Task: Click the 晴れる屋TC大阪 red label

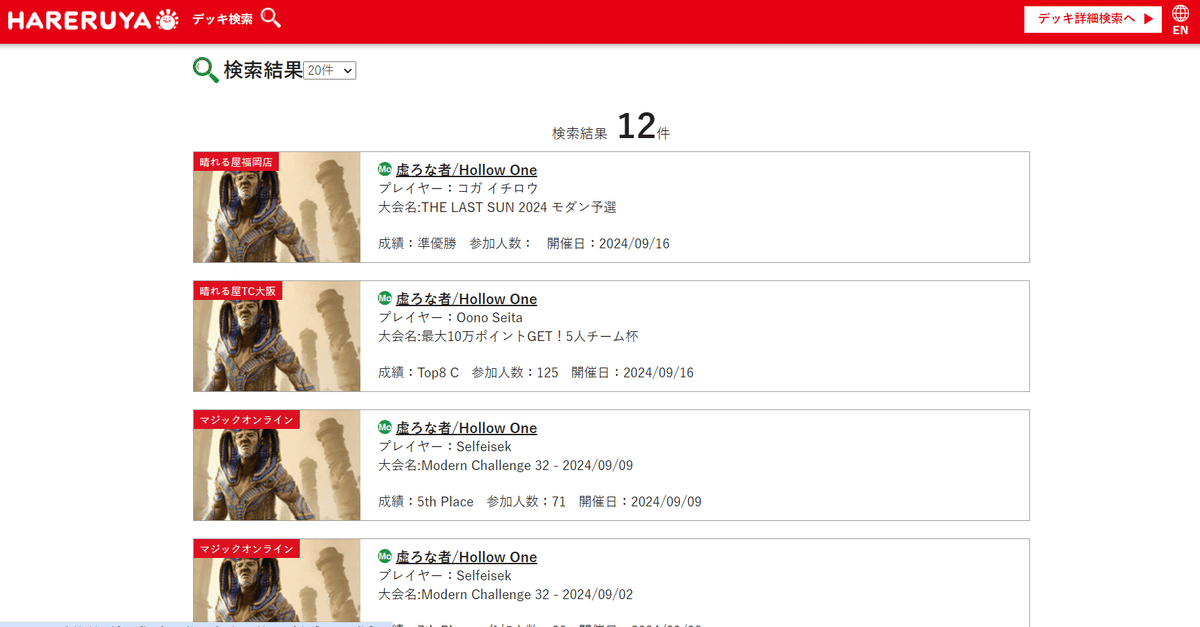Action: [238, 291]
